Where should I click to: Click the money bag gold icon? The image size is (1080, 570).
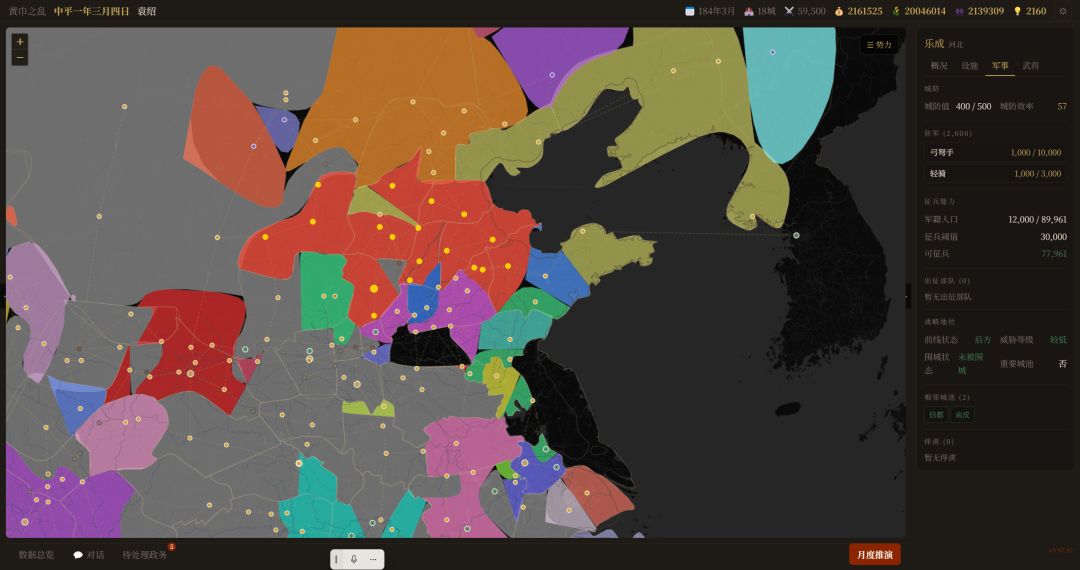[x=839, y=11]
